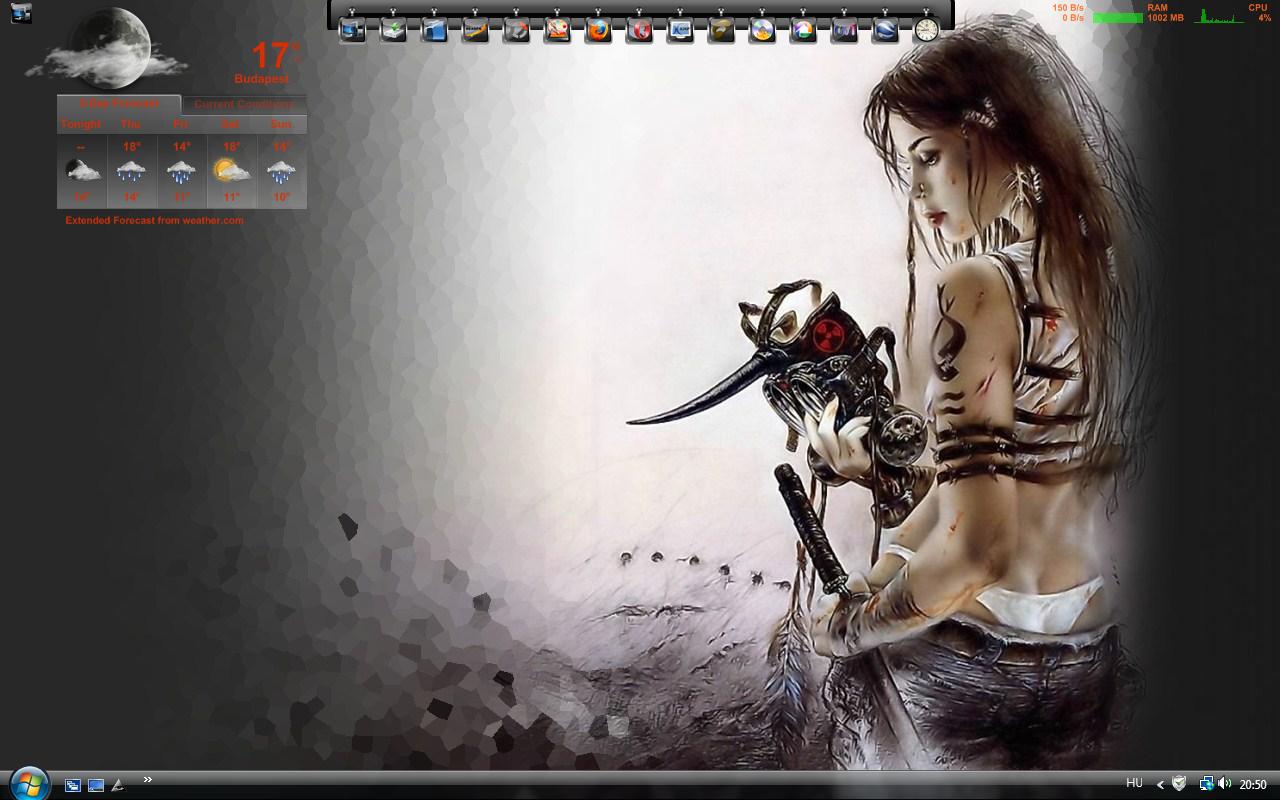This screenshot has width=1280, height=800.
Task: Switch to the Current Conditions tab
Action: pyautogui.click(x=244, y=104)
